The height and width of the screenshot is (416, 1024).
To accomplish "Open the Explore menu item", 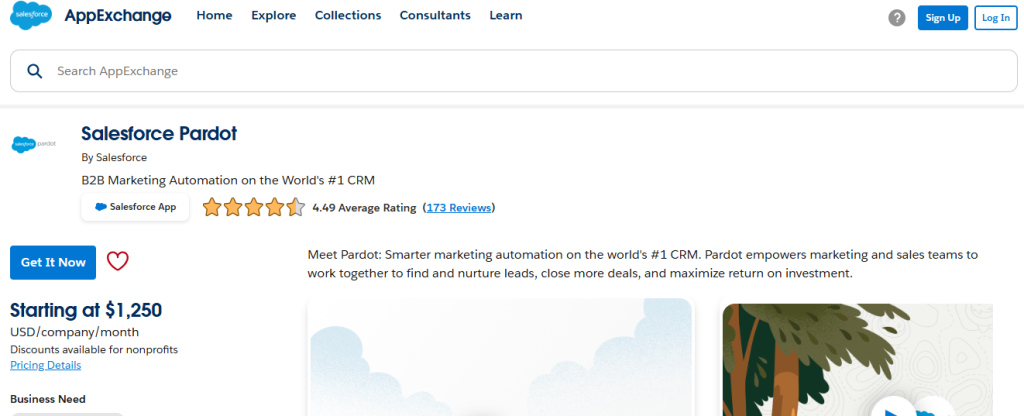I will [x=274, y=16].
